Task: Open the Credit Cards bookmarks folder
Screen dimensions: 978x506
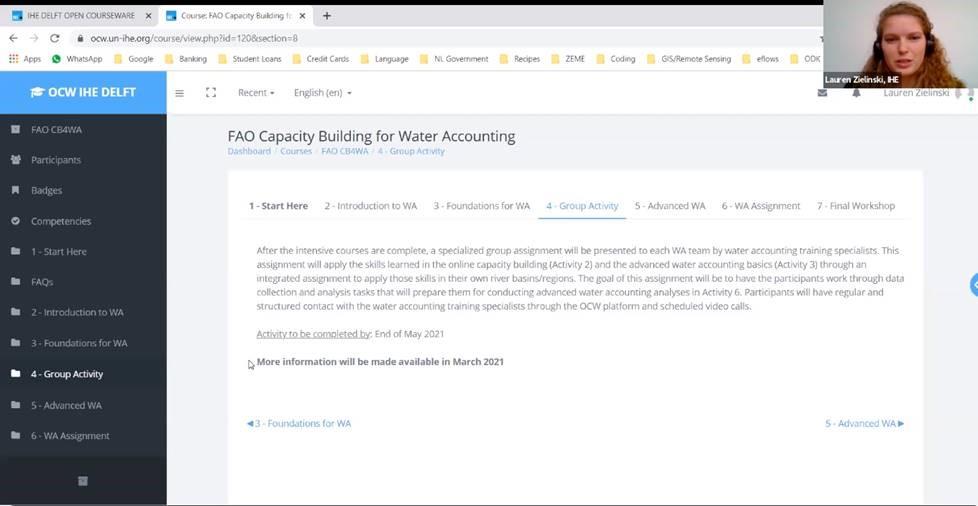Action: coord(321,59)
